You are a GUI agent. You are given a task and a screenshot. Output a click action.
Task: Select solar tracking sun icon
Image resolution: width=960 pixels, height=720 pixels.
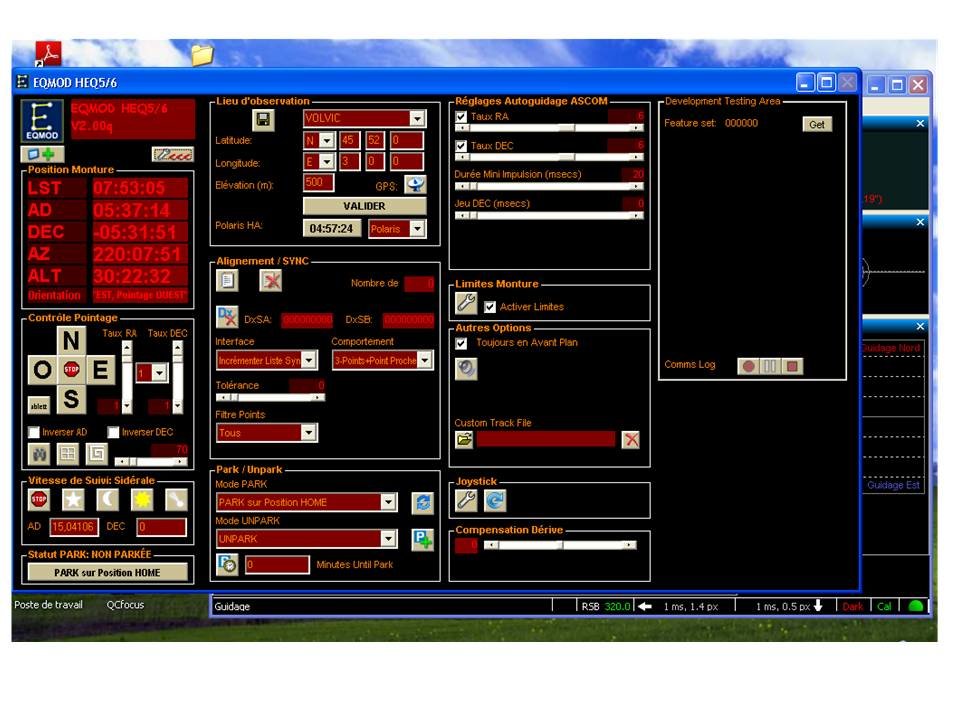pyautogui.click(x=142, y=500)
